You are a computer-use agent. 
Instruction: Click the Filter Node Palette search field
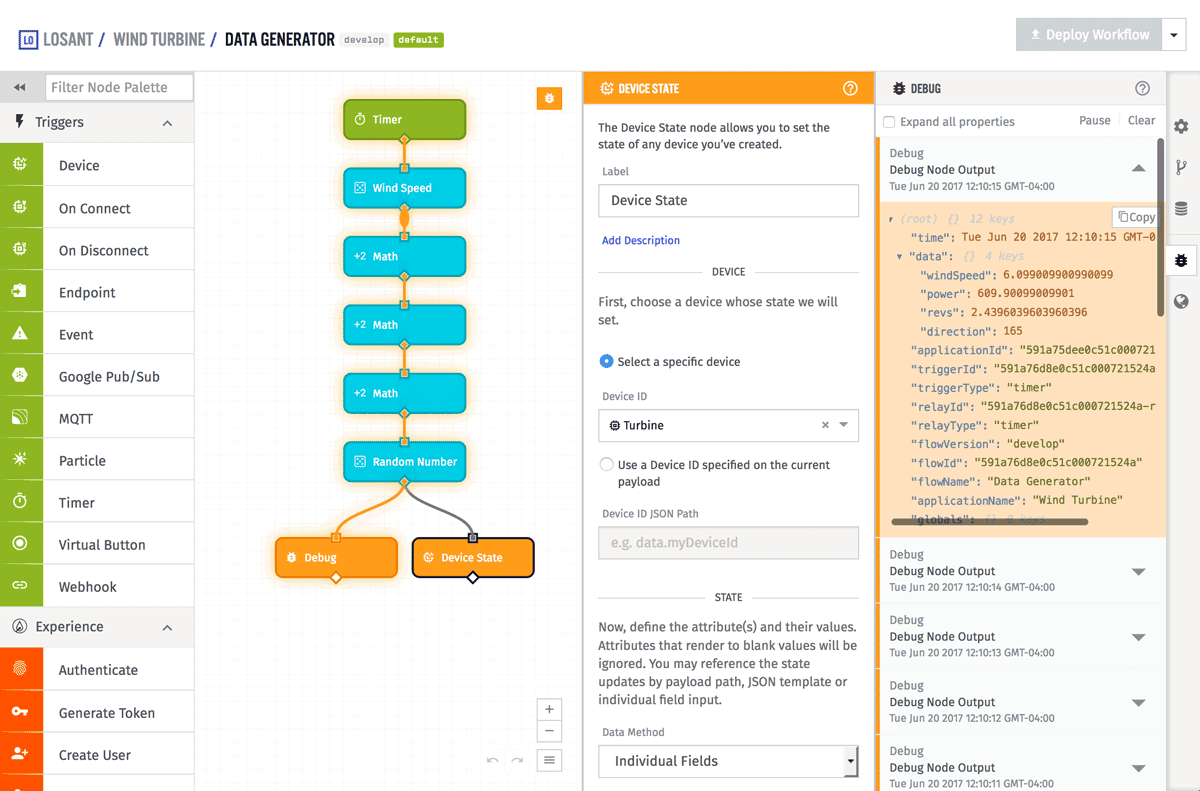click(119, 87)
